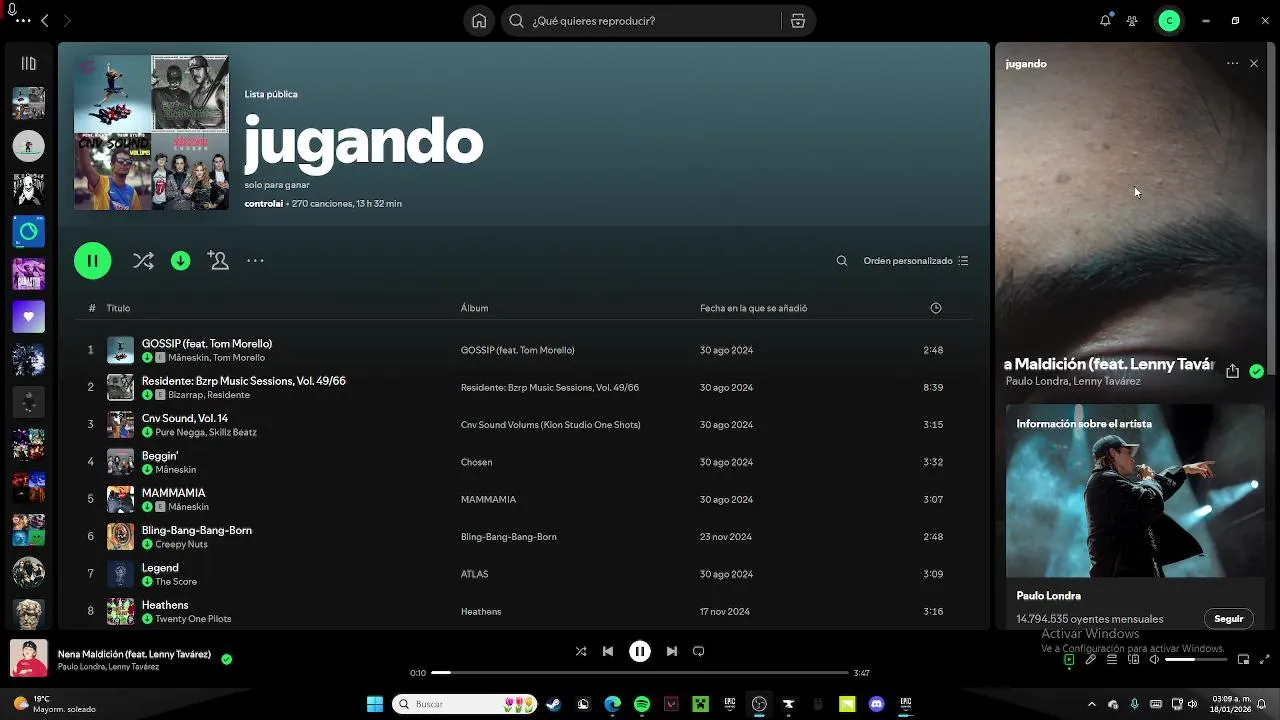1280x720 pixels.
Task: Select the track "MAMMAMIA" title
Action: coord(173,493)
